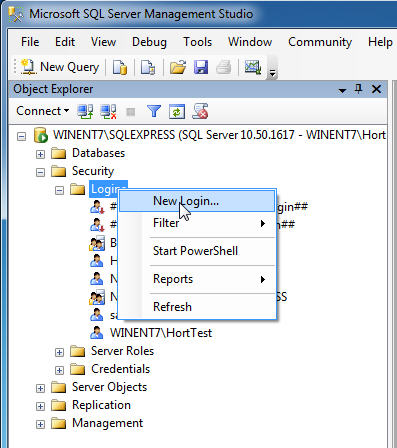This screenshot has width=397, height=448.
Task: Click the Refresh icon in Object Explorer toolbar
Action: pos(177,111)
